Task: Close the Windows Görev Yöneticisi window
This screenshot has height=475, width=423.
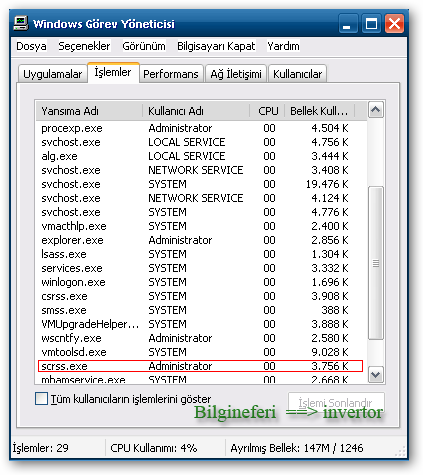Action: click(x=394, y=24)
